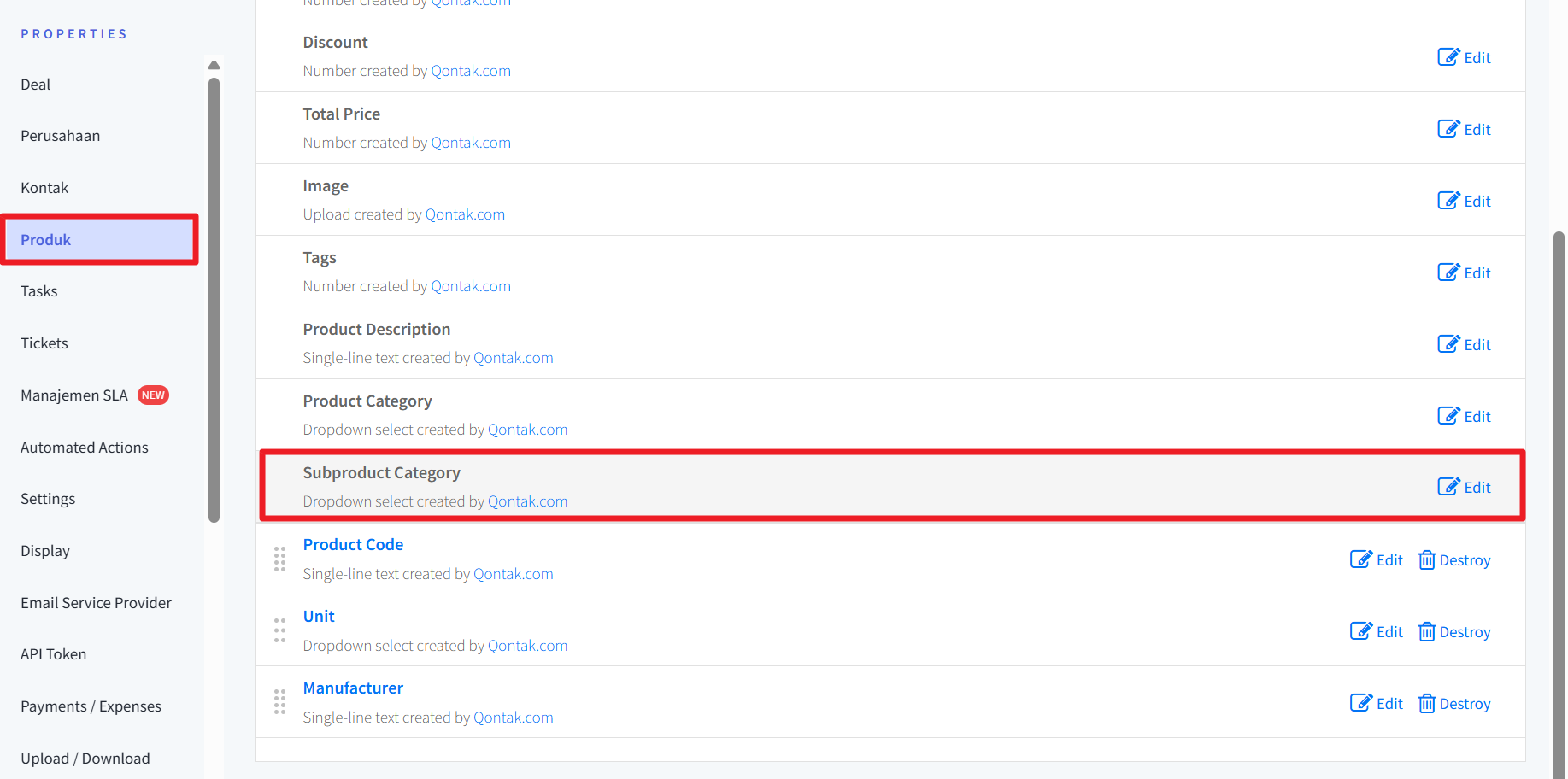Click the trash icon for Manufacturer

tap(1426, 704)
